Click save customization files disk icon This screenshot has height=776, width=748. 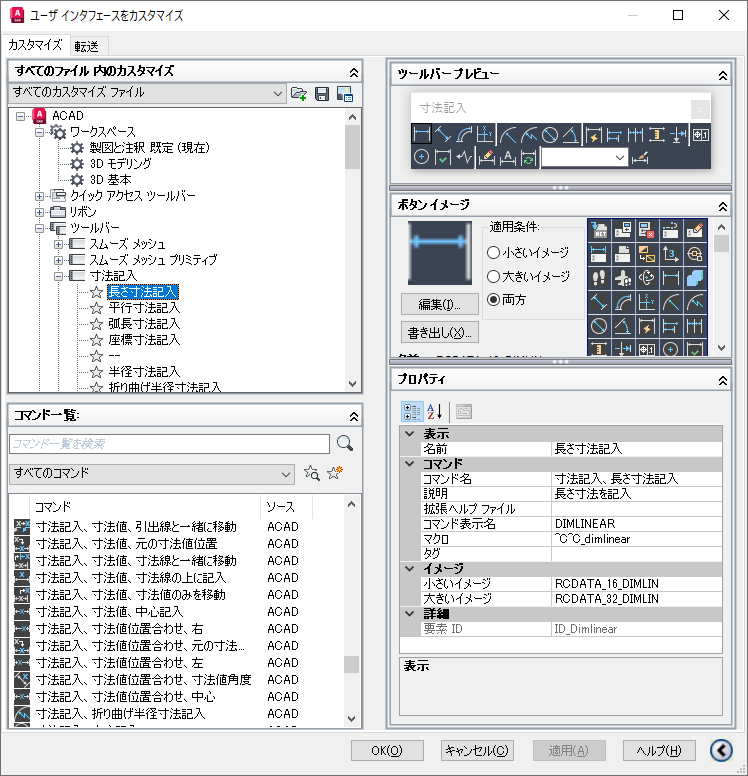[322, 94]
